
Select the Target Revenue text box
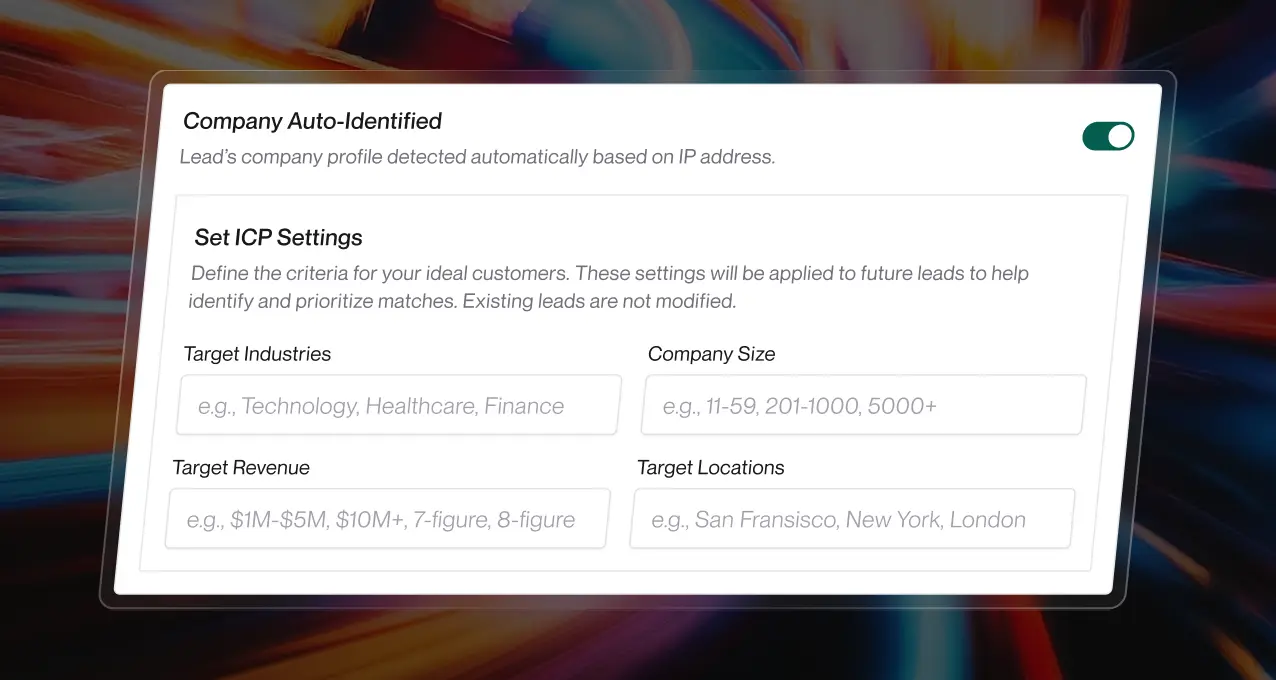click(387, 519)
